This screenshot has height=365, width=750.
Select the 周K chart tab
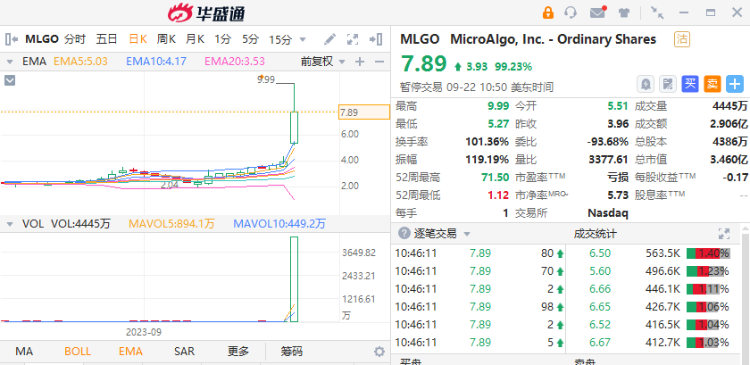click(x=166, y=39)
